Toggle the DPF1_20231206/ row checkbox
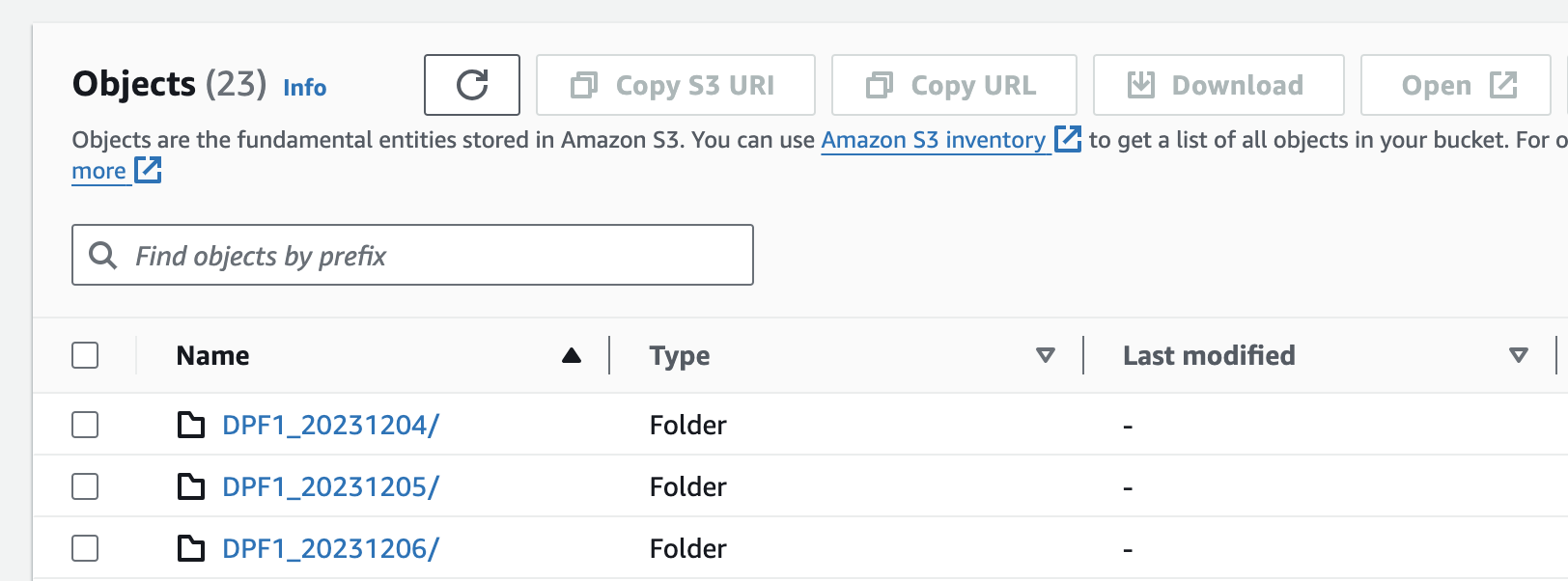The height and width of the screenshot is (581, 1568). pos(85,548)
